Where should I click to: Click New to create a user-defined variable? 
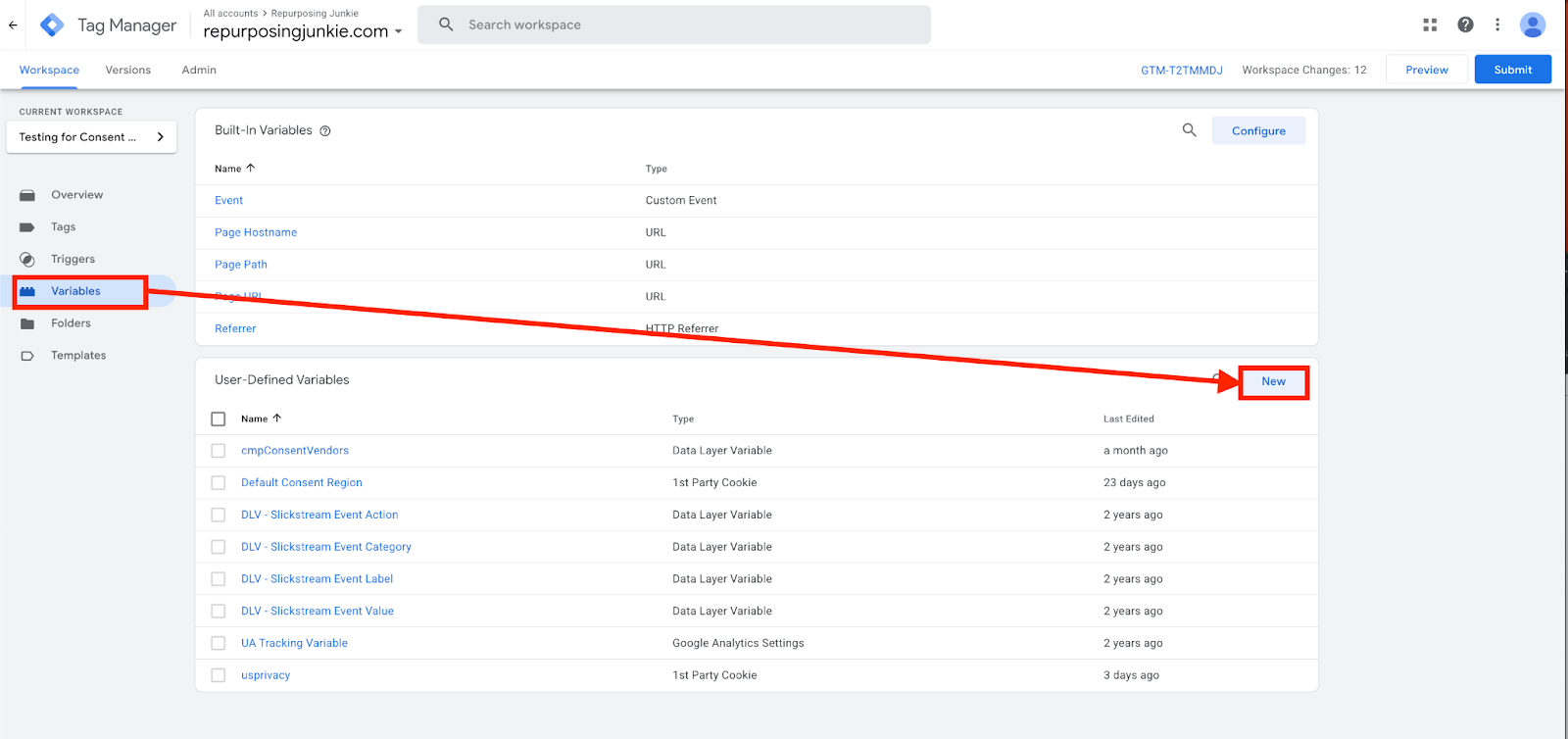[1273, 381]
